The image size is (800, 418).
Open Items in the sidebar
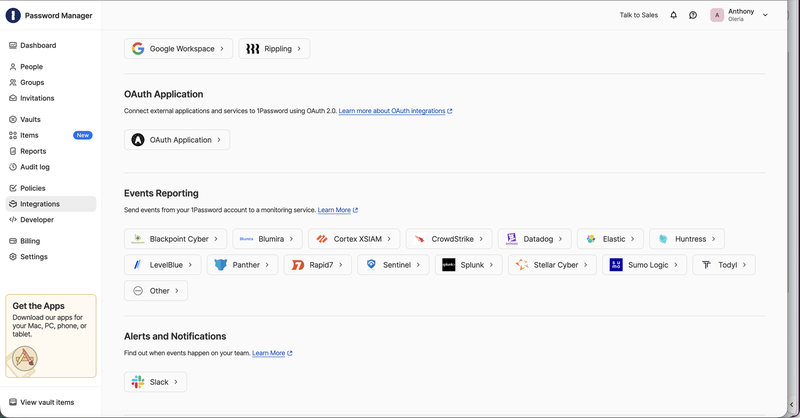point(51,135)
